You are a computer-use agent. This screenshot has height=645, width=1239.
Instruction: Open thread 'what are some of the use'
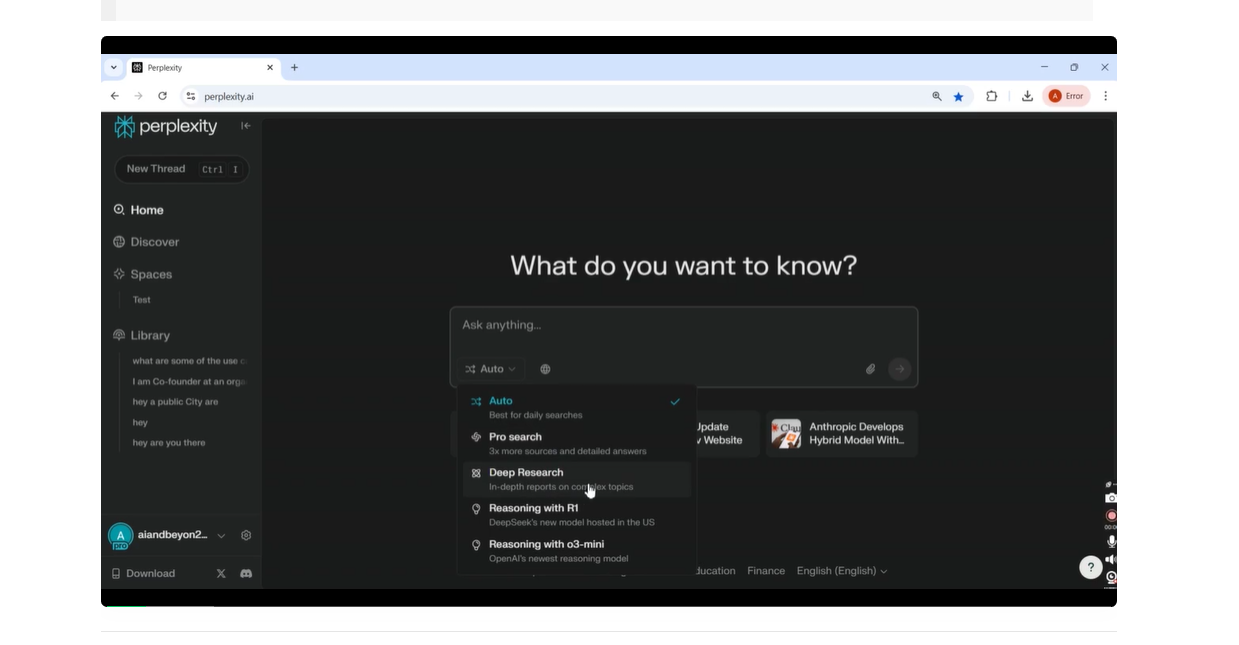(190, 361)
